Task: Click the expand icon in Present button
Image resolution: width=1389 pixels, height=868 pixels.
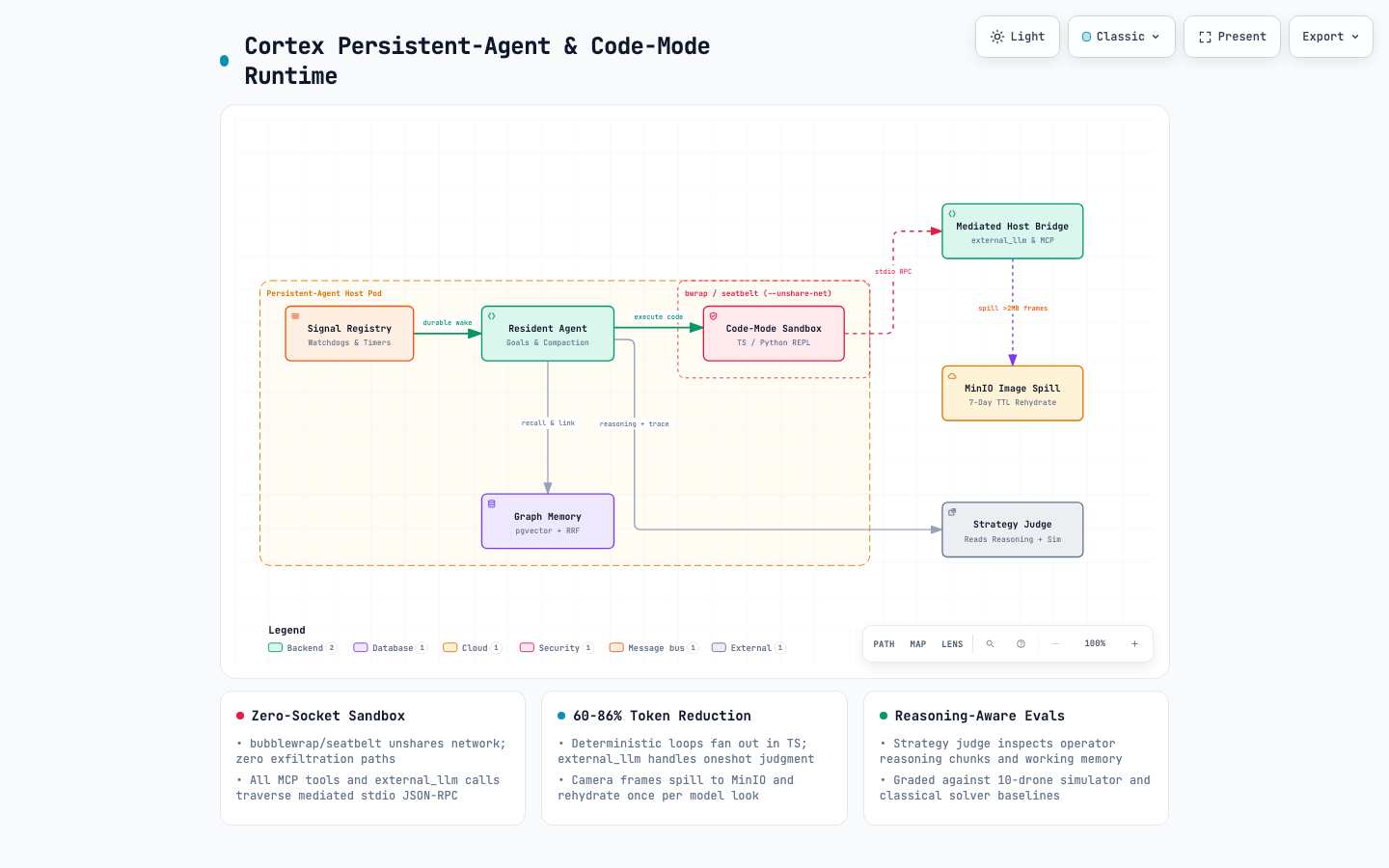Action: point(1205,37)
